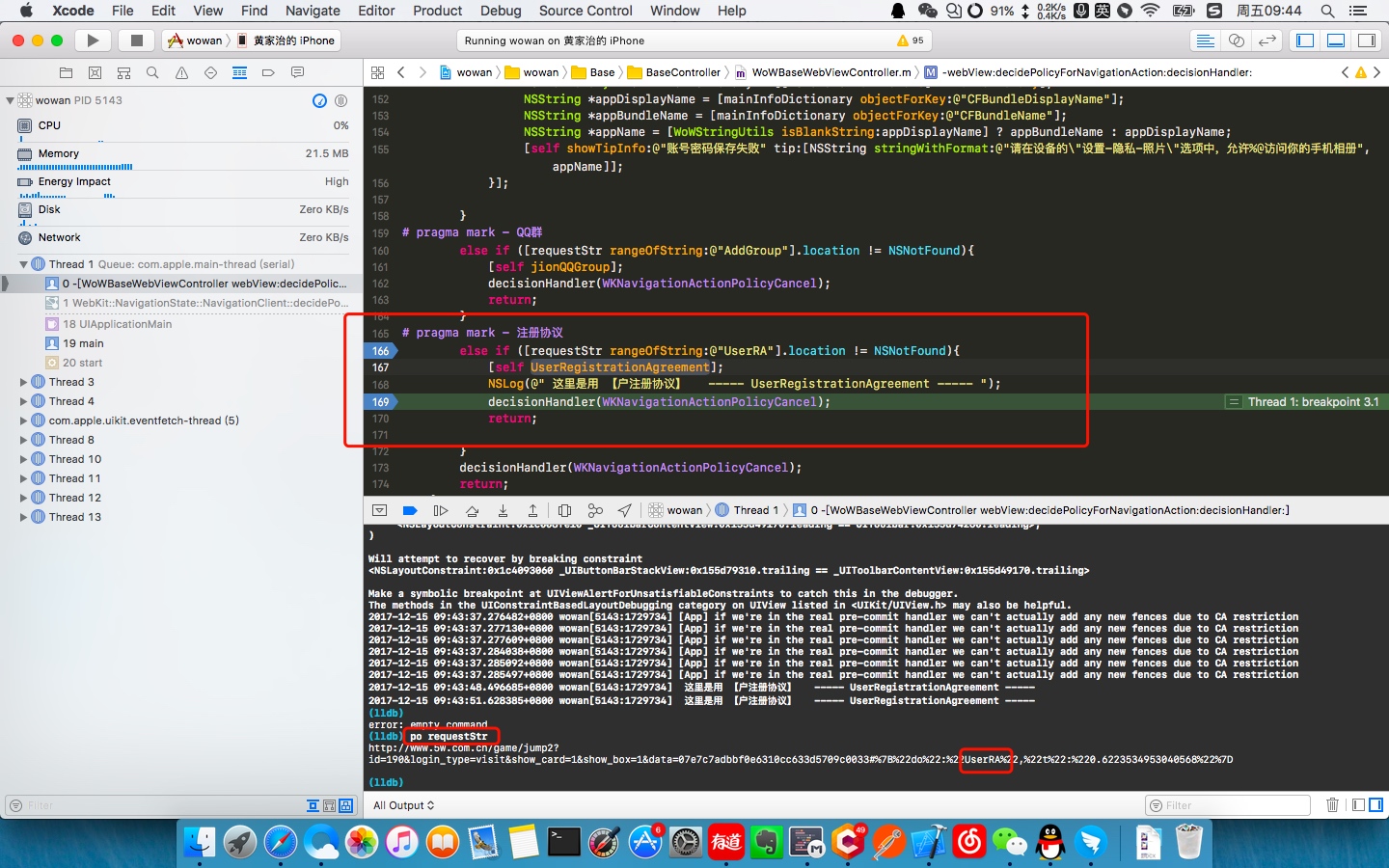Open the Debug menu

pos(501,11)
